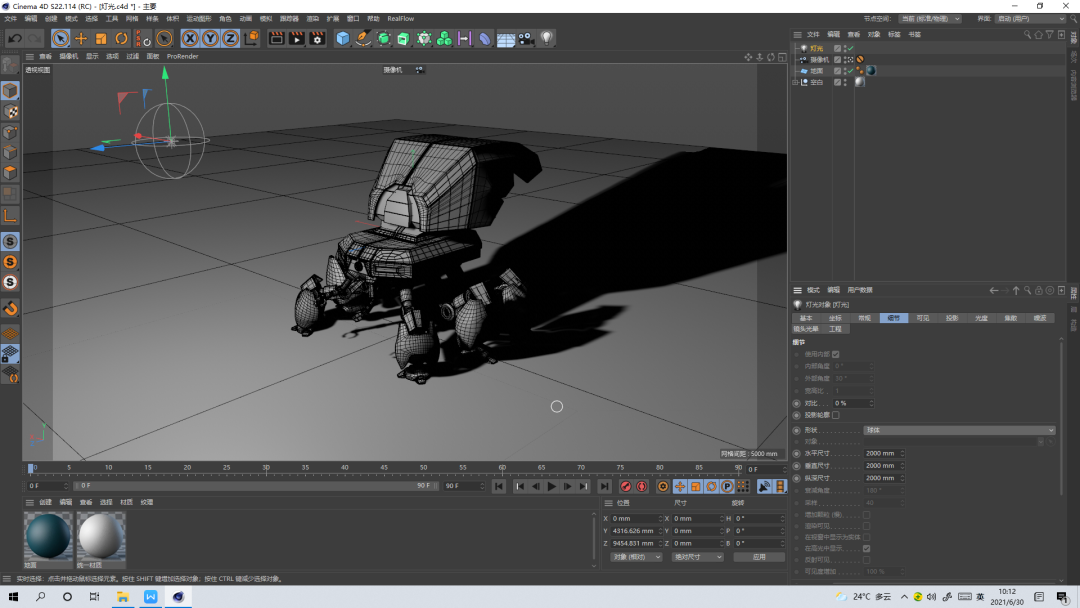Click the teal material tag on 地面
1080x608 pixels.
pos(871,70)
